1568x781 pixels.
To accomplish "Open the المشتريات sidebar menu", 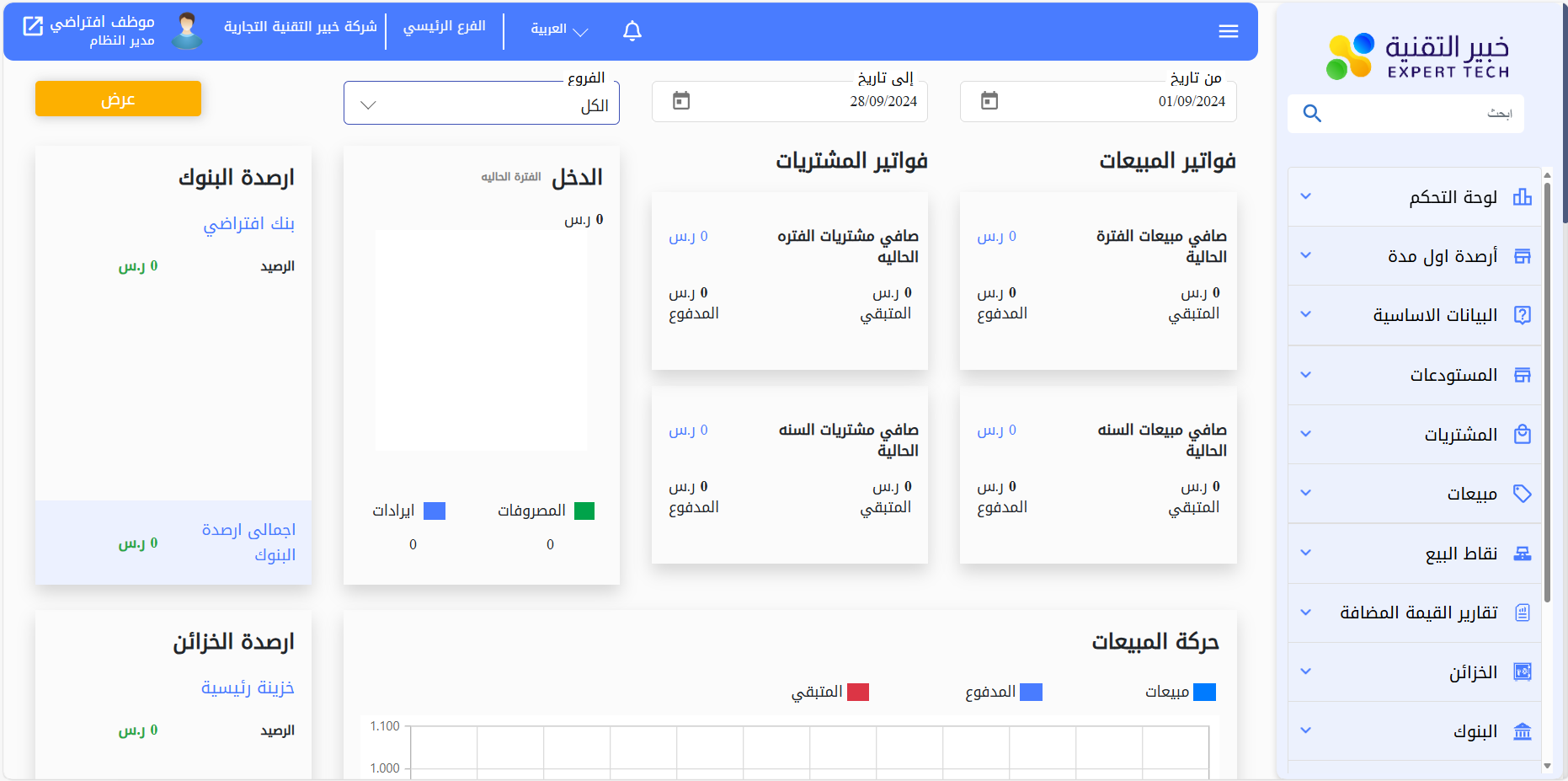I will [x=1459, y=435].
